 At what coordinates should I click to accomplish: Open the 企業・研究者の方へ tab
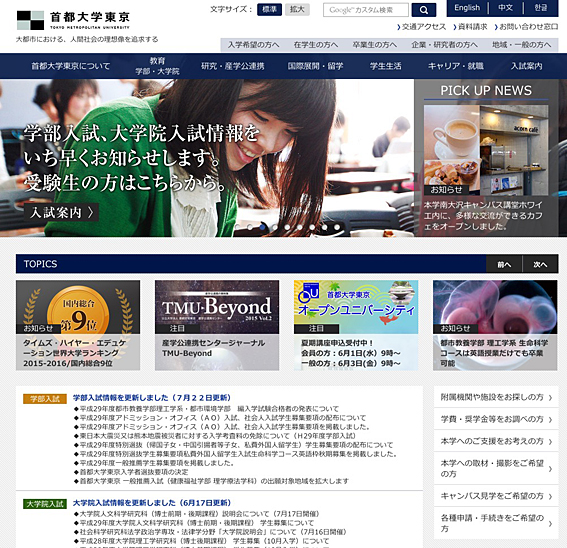tap(444, 45)
